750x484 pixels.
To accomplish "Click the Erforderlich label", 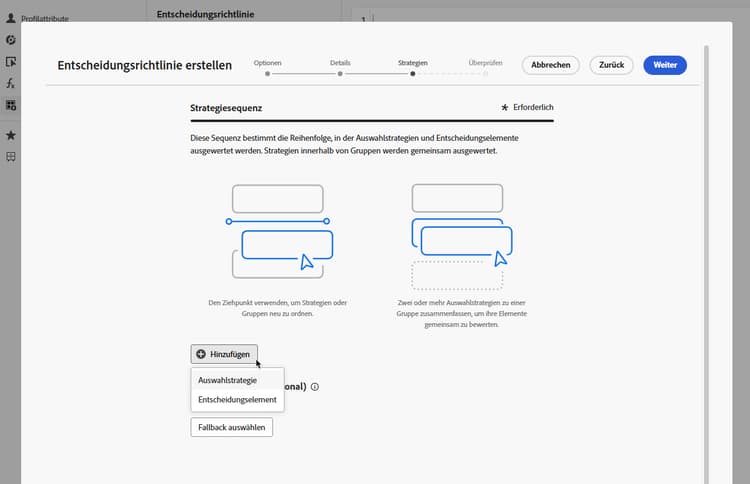I will click(533, 107).
